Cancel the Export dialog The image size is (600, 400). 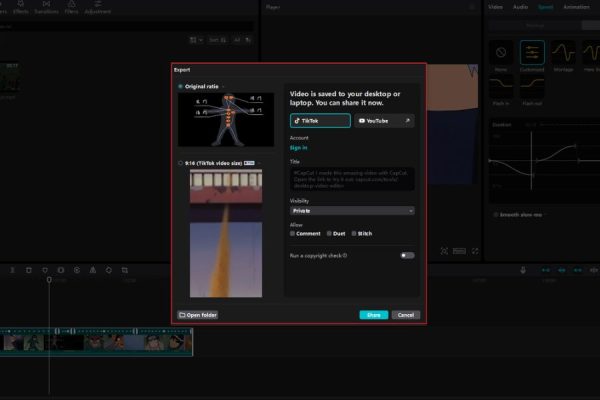[x=405, y=315]
